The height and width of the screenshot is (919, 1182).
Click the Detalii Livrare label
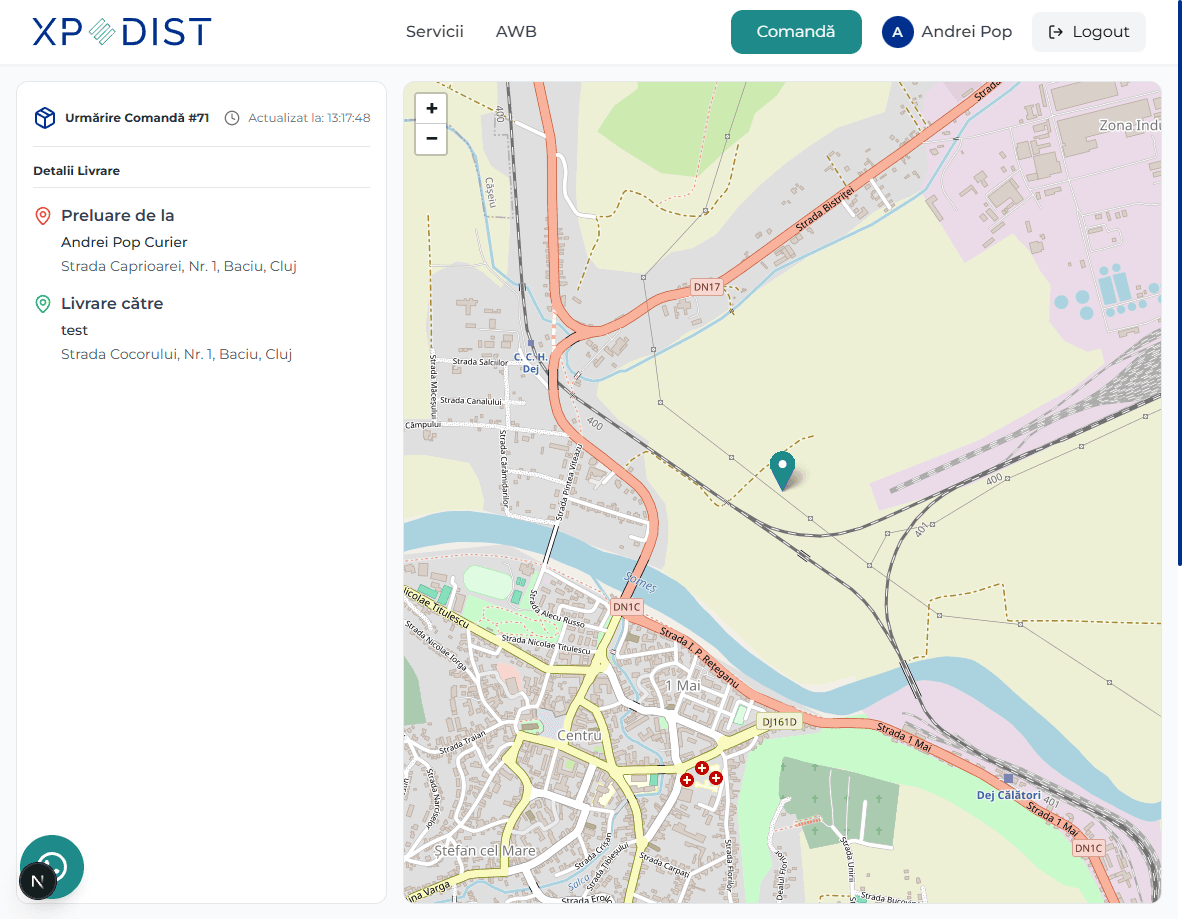(x=76, y=171)
